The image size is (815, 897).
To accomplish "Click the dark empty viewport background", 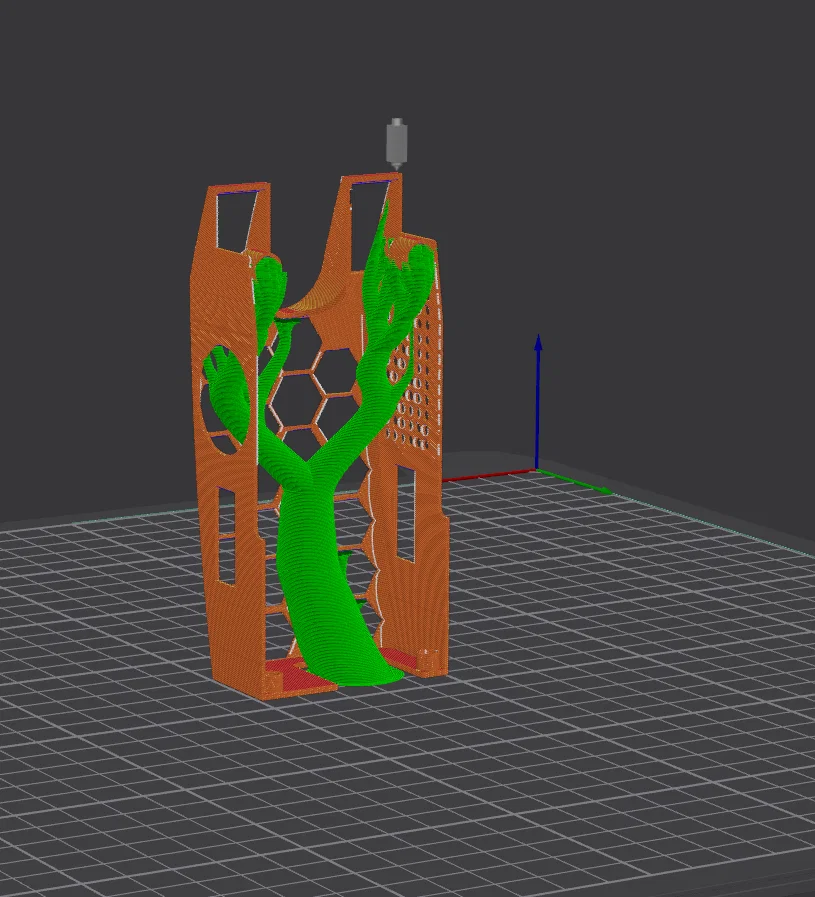I will (629, 172).
